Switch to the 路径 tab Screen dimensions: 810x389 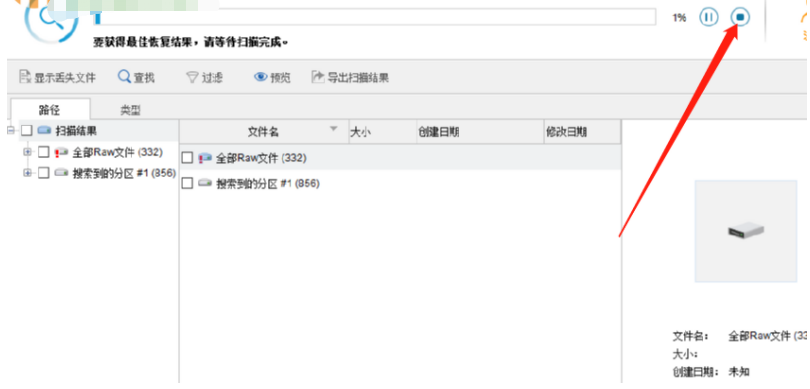click(x=50, y=110)
